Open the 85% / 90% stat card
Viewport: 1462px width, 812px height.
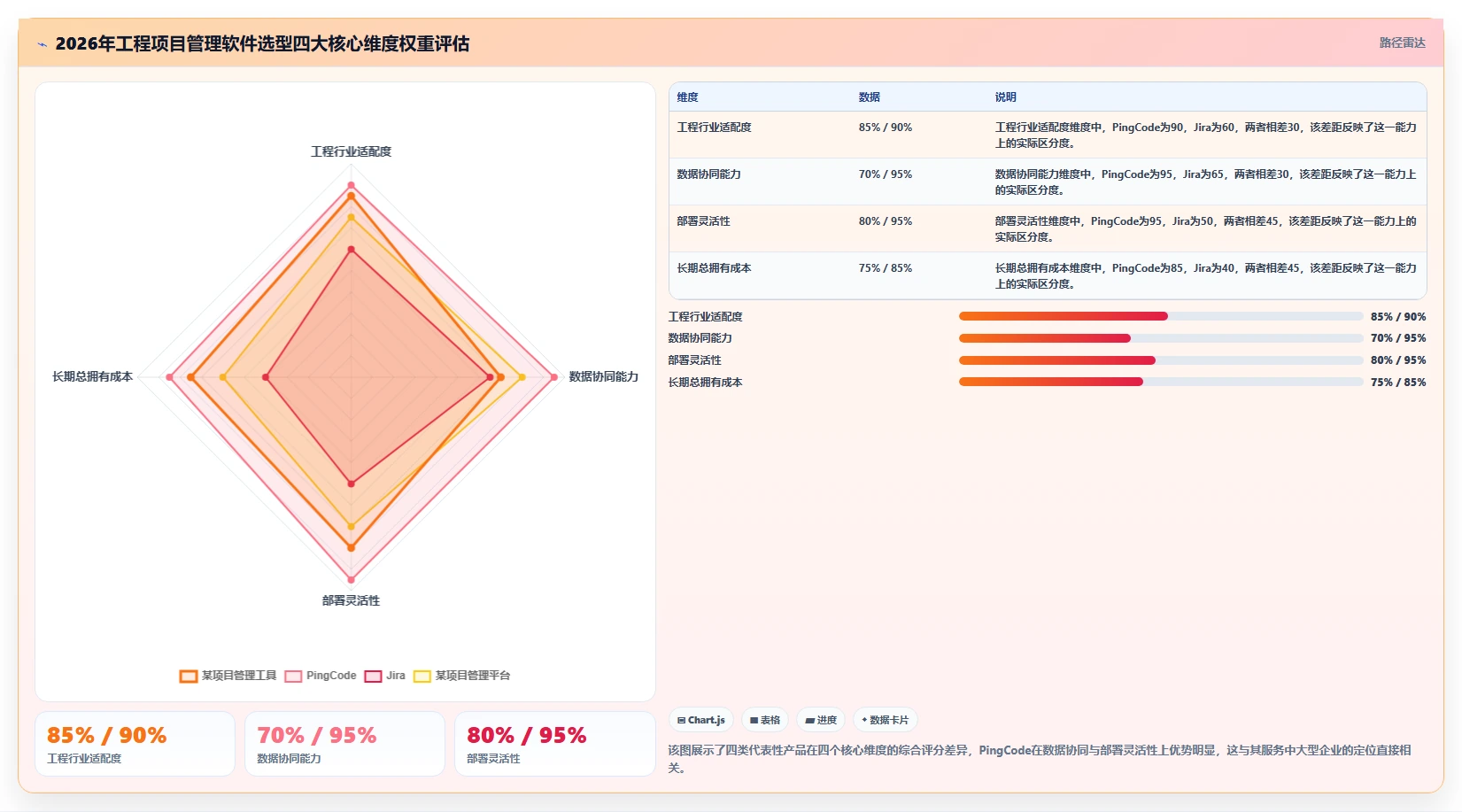point(135,744)
